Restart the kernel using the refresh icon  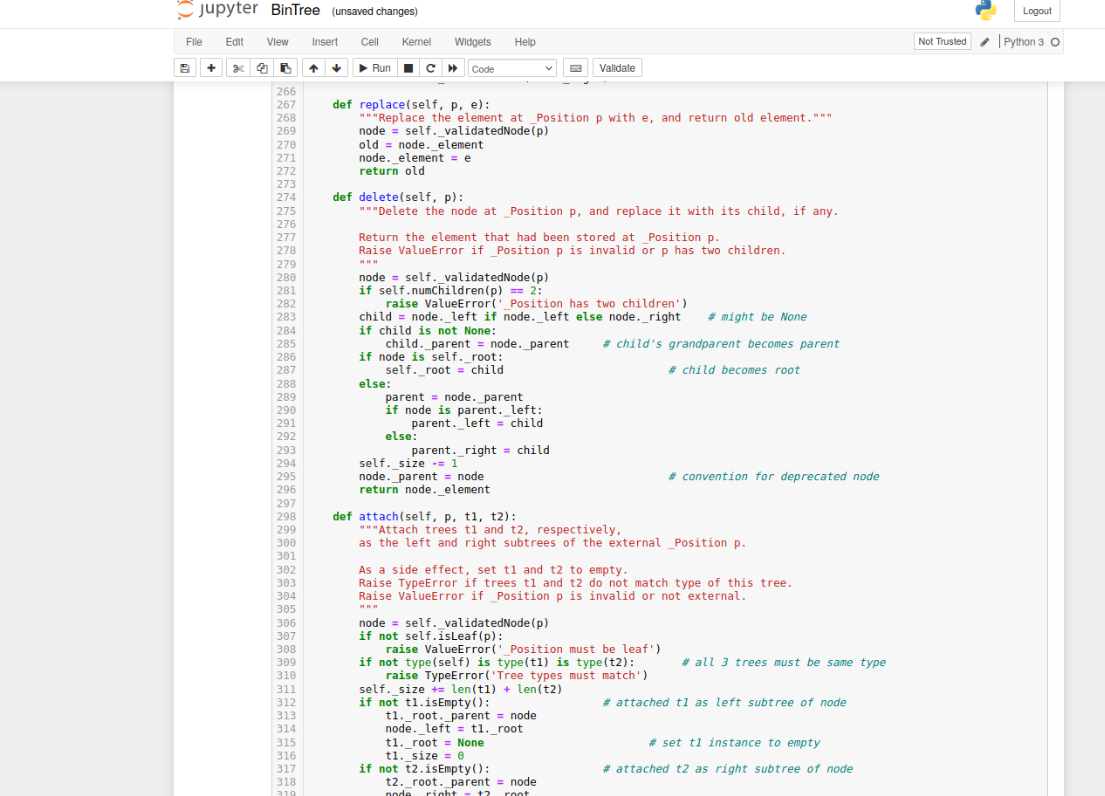click(432, 67)
